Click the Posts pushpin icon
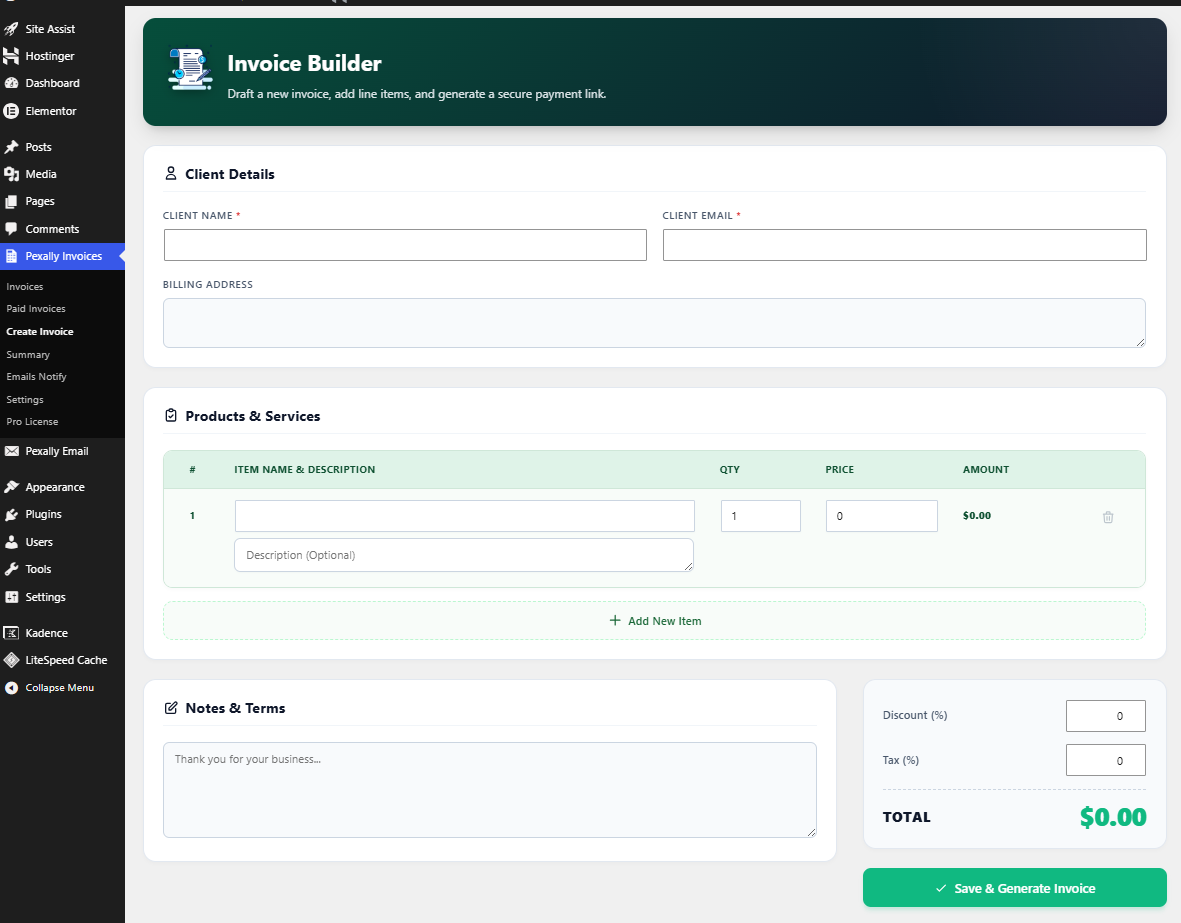 11,147
